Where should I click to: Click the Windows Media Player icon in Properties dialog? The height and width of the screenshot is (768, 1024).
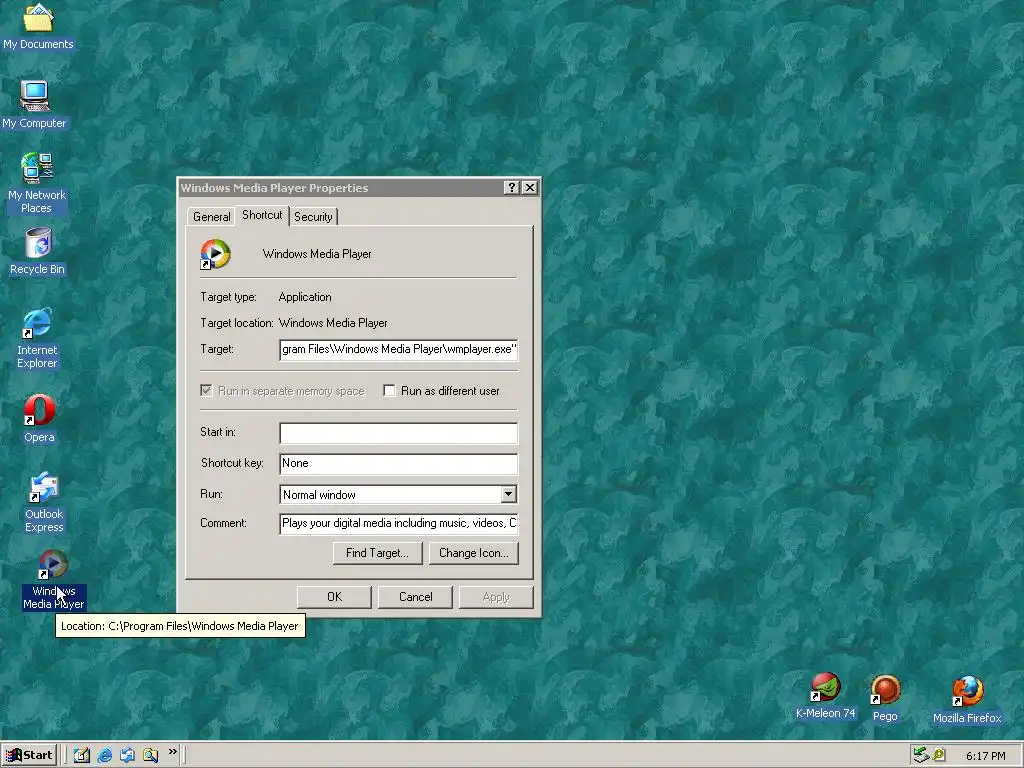(216, 254)
